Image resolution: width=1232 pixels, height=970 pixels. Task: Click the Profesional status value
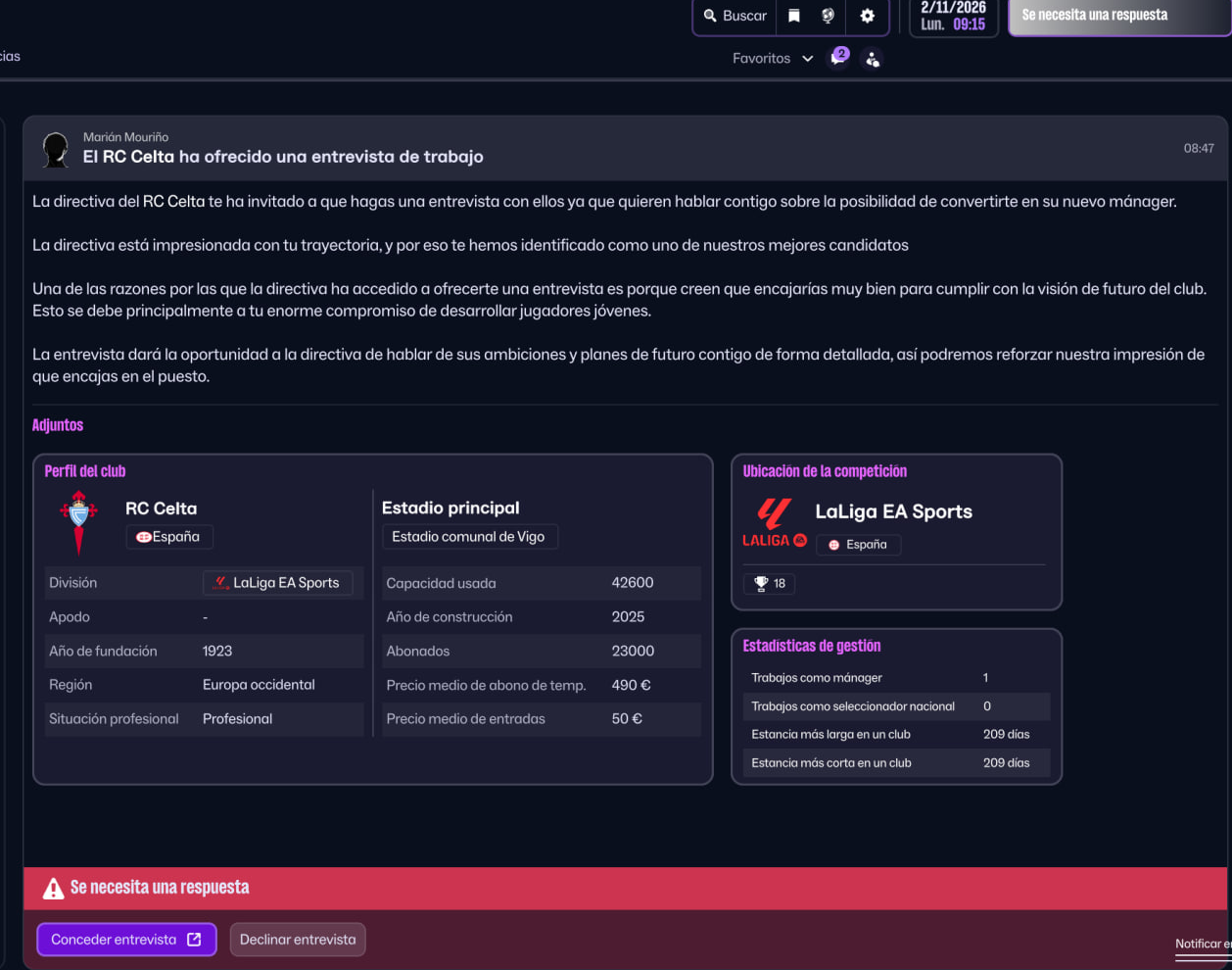click(x=237, y=719)
